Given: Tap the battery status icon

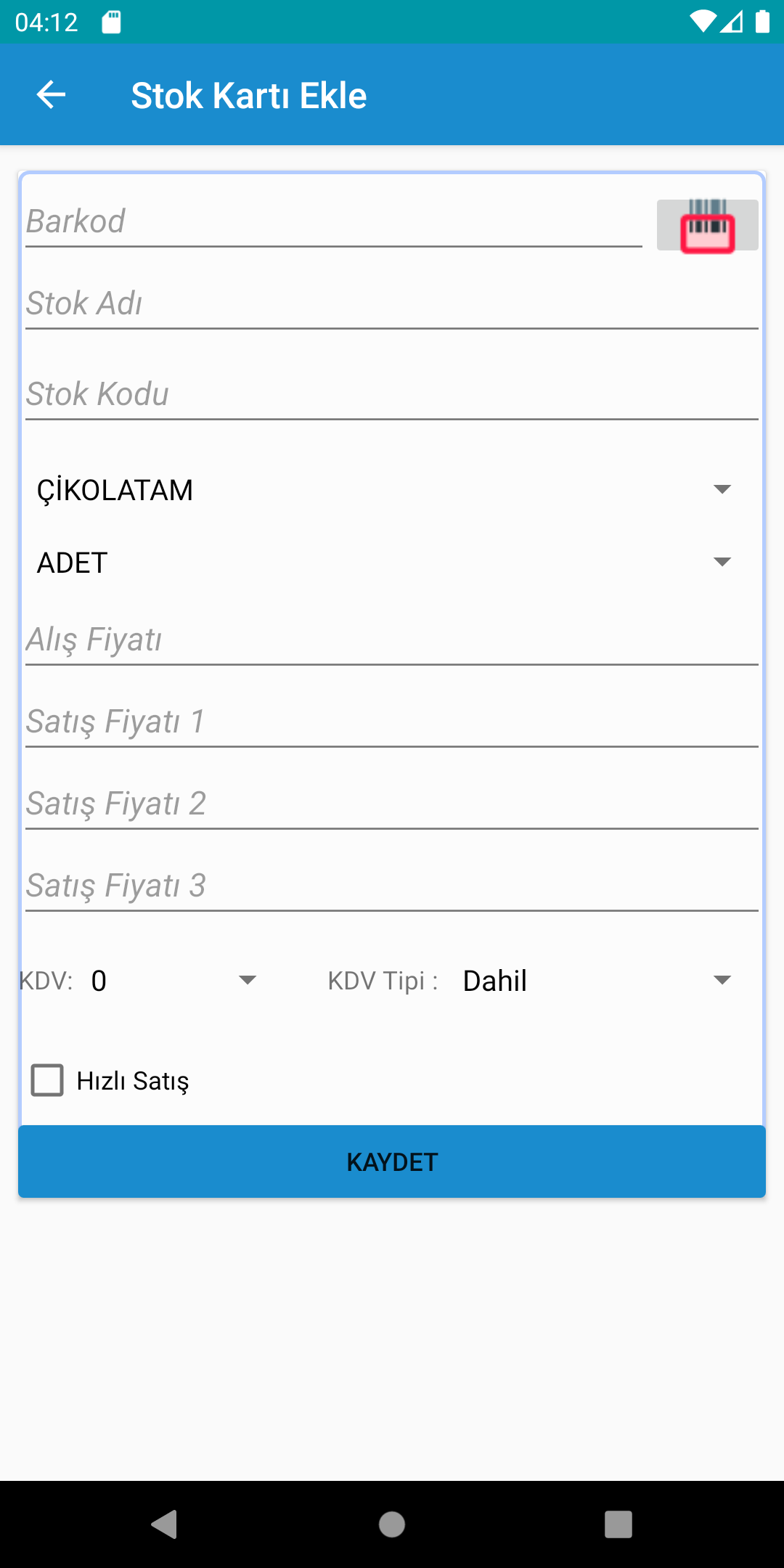Looking at the screenshot, I should [x=762, y=22].
